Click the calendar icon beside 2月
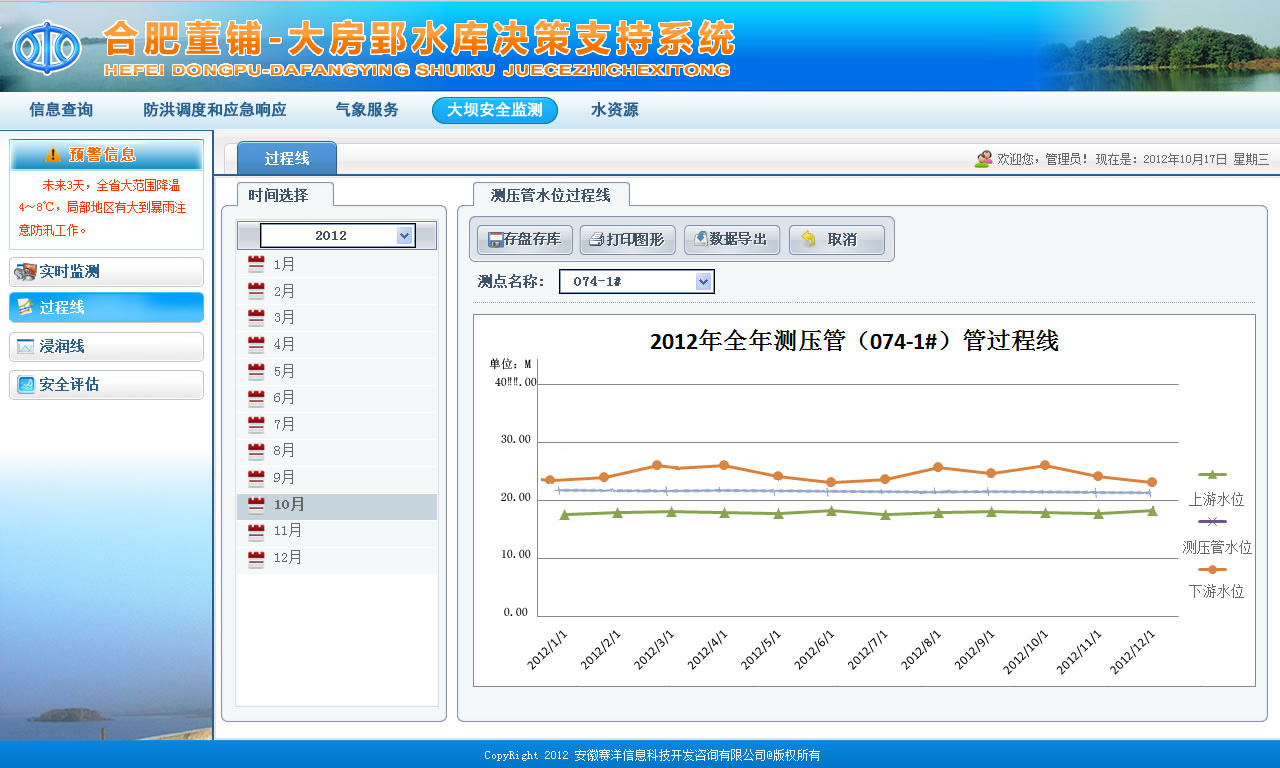 pos(256,291)
